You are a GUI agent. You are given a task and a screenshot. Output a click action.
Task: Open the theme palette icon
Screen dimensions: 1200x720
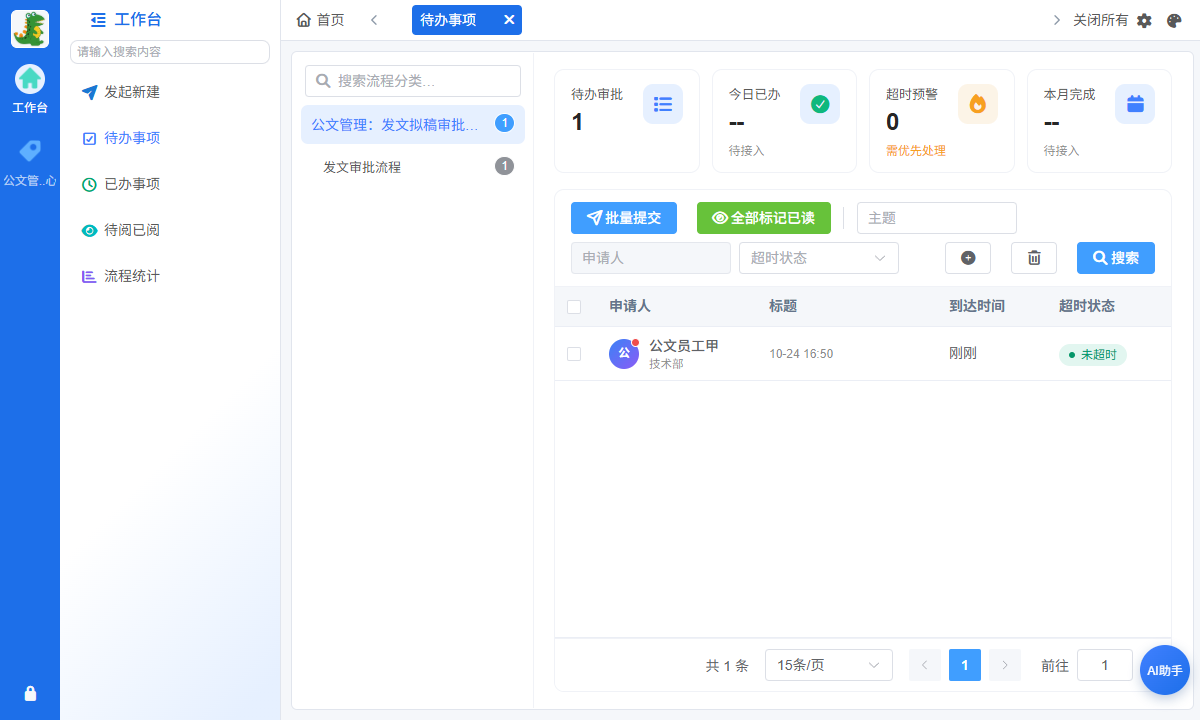[x=1175, y=20]
